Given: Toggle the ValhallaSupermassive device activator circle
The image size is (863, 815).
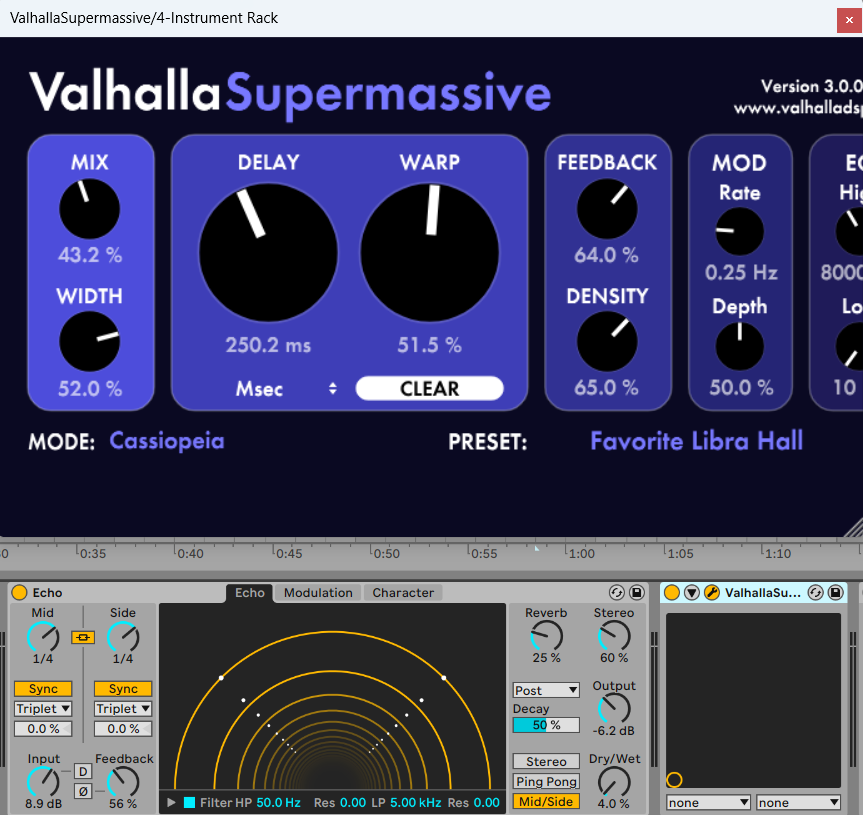Looking at the screenshot, I should (x=671, y=592).
